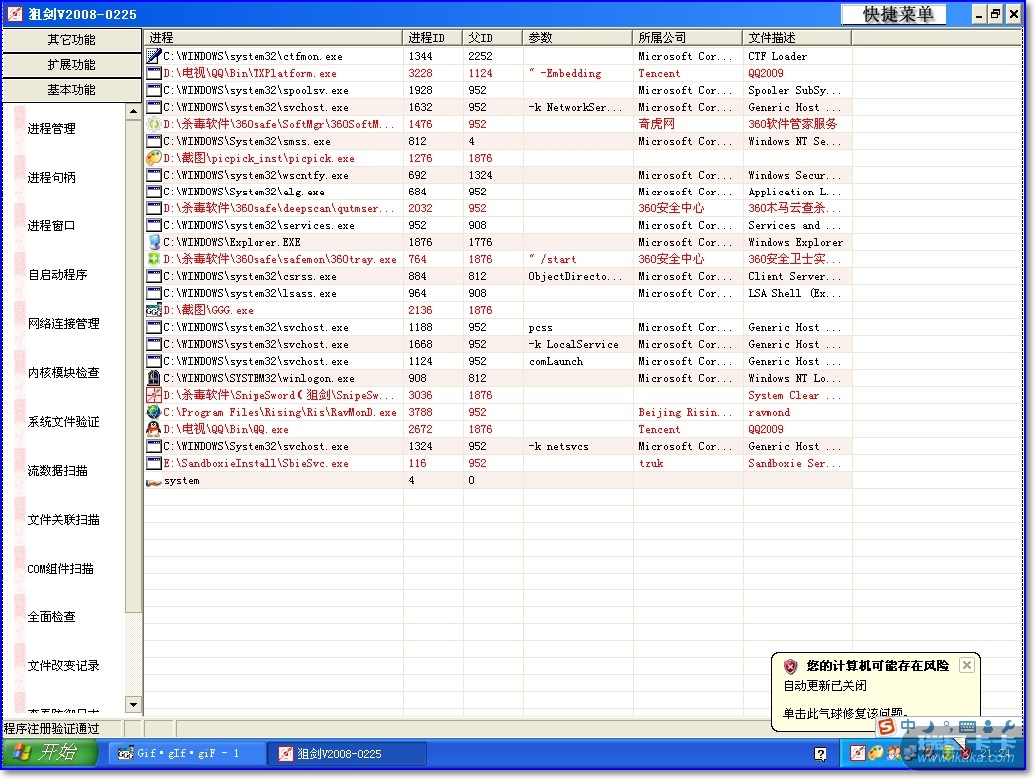Viewport: 1035px width, 779px height.
Task: Close the computer risk balloon
Action: [966, 665]
